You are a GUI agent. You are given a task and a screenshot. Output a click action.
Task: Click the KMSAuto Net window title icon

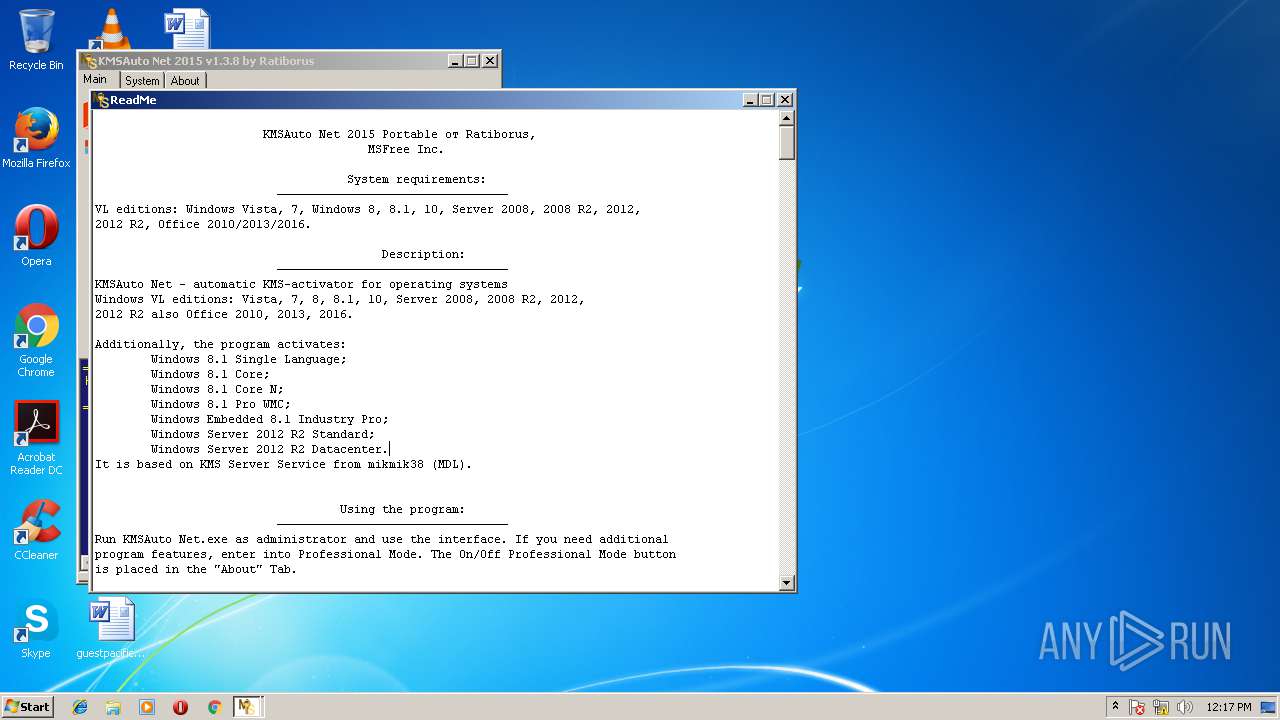[90, 61]
